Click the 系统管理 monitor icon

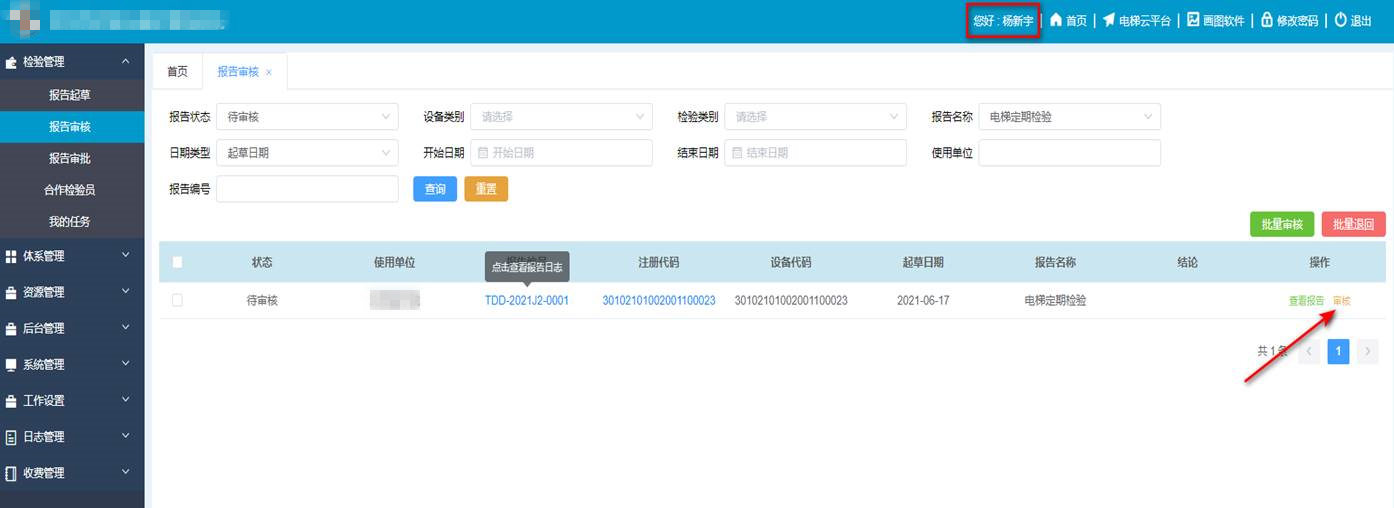[x=11, y=364]
